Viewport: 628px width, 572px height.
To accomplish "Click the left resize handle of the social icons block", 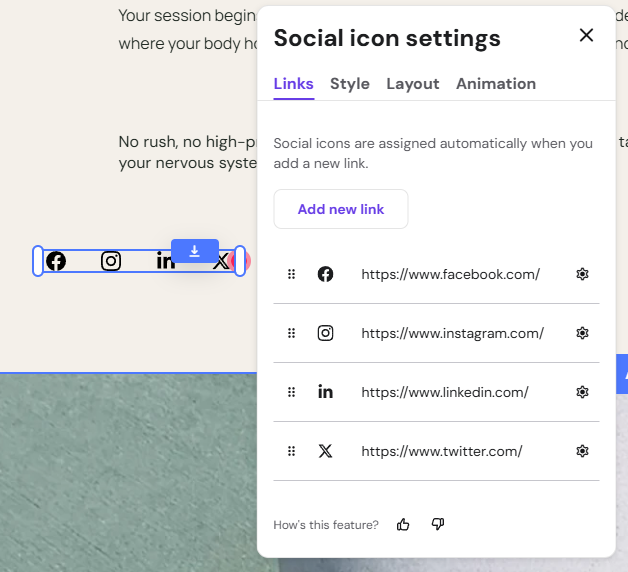I will [x=38, y=261].
